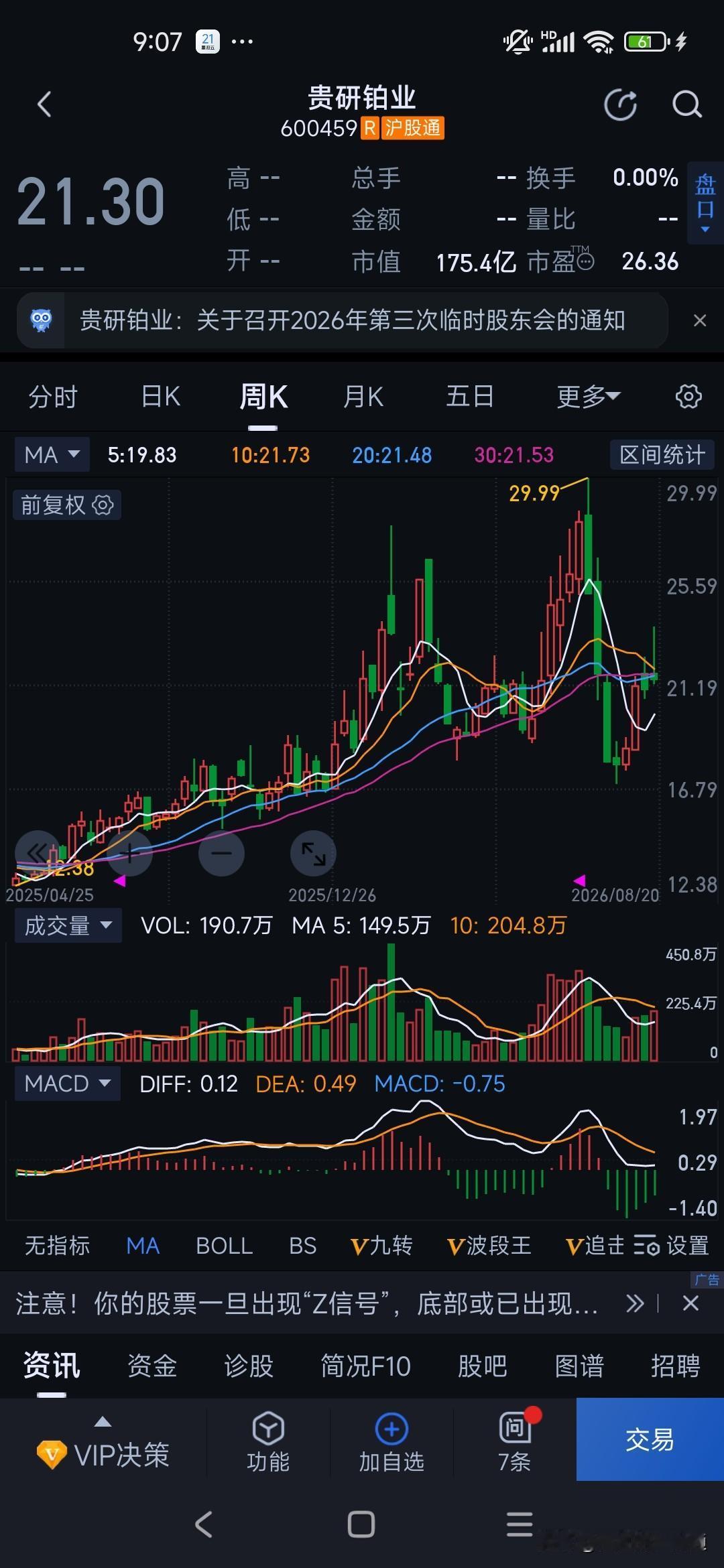Expand the ad with double chevron
Image resolution: width=724 pixels, height=1568 pixels.
tap(635, 1303)
